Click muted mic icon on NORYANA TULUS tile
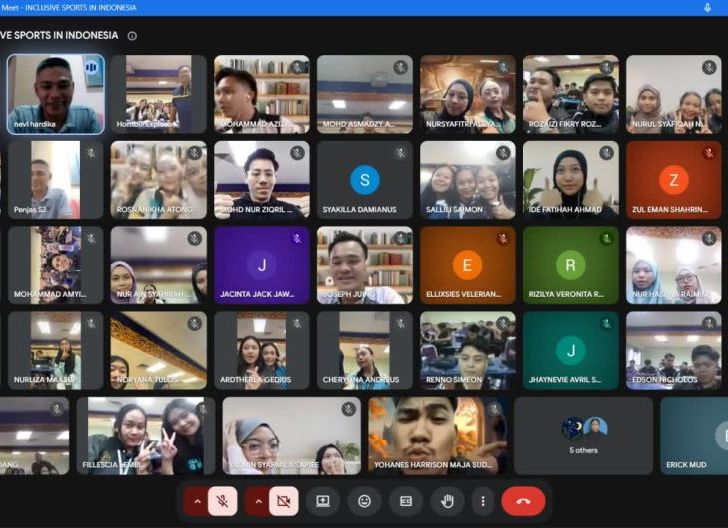 [x=195, y=324]
